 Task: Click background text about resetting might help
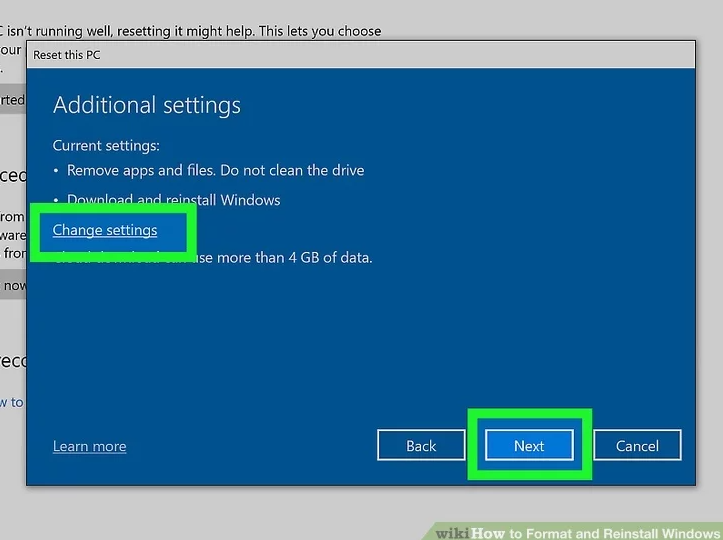200,31
